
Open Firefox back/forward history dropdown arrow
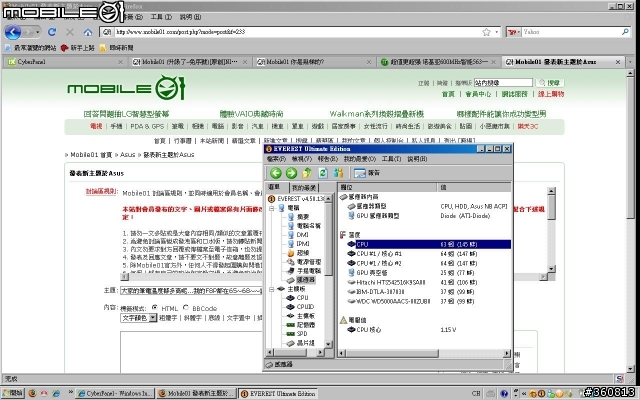[x=38, y=32]
